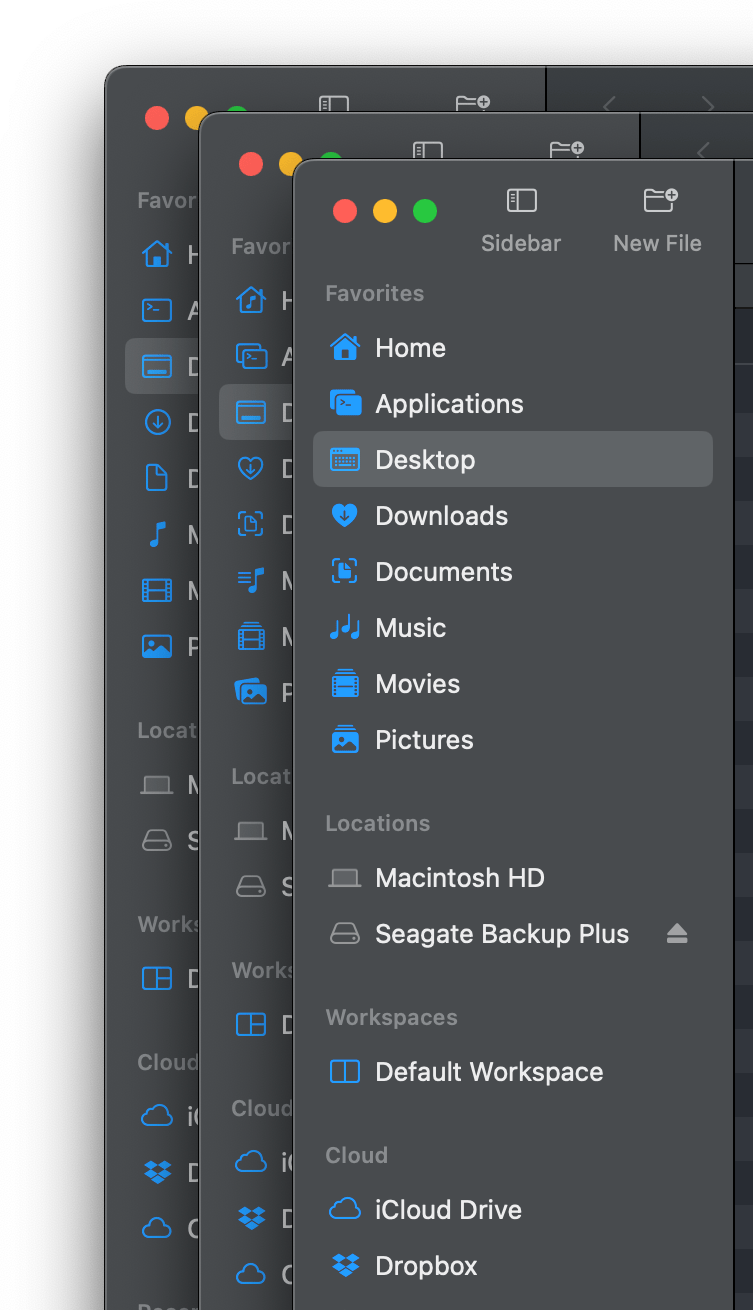
Task: Click the Pictures icon in sidebar
Action: click(345, 740)
